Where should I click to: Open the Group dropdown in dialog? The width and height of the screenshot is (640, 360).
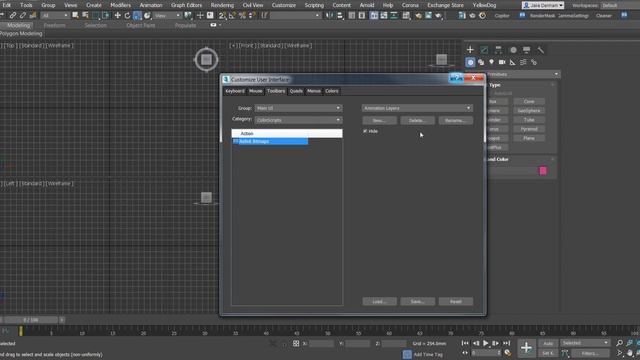click(298, 108)
